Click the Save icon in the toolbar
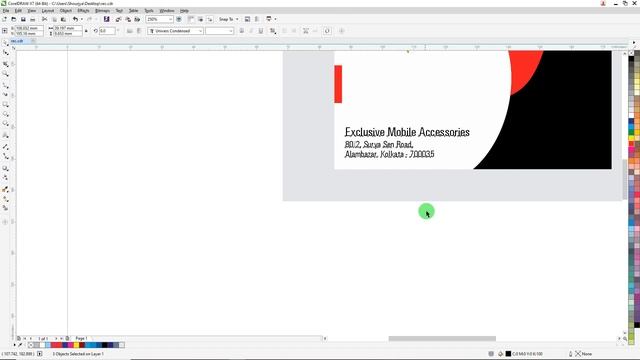 click(x=23, y=19)
